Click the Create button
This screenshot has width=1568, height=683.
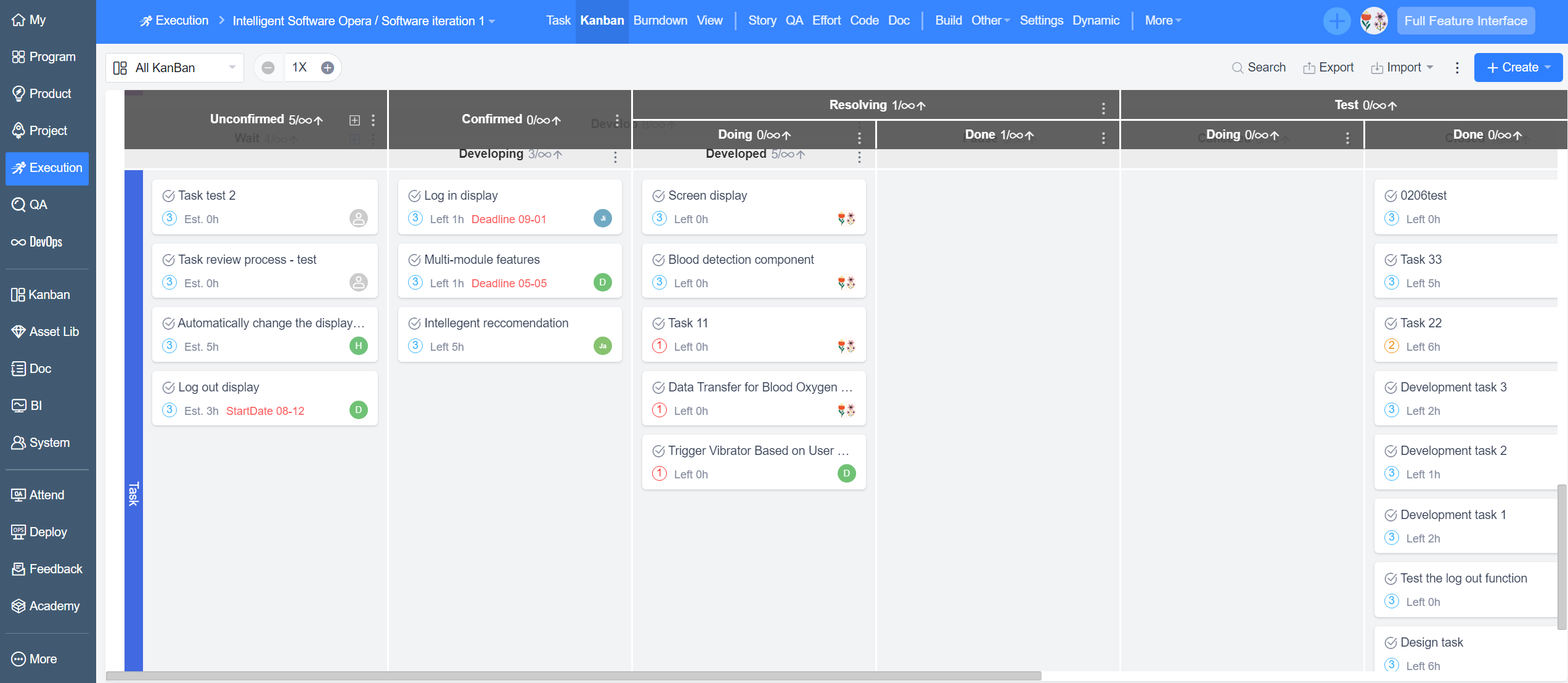tap(1517, 67)
